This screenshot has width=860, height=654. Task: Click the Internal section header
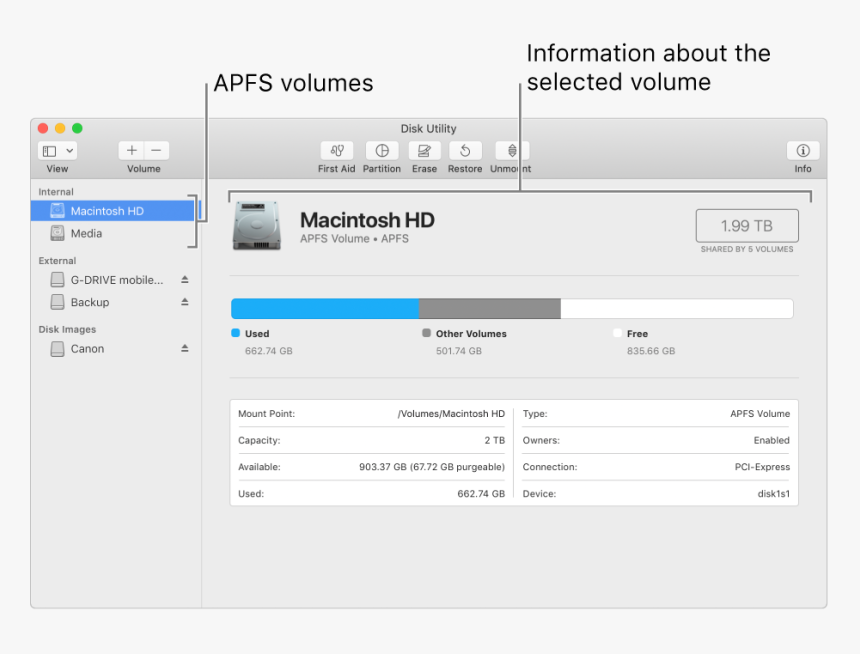pyautogui.click(x=56, y=192)
